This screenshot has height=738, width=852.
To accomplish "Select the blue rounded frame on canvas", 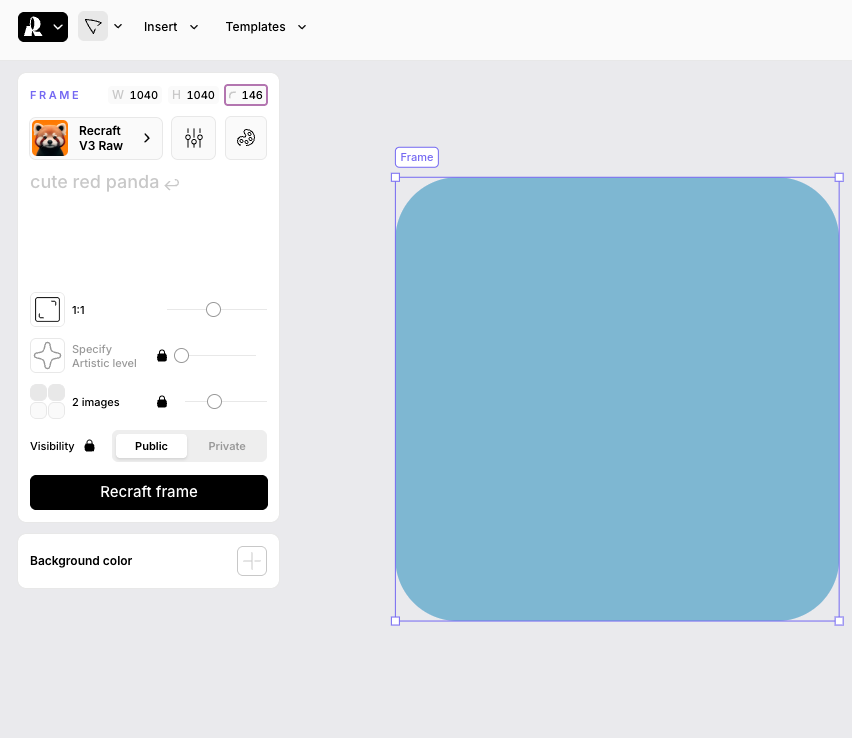I will pyautogui.click(x=617, y=399).
